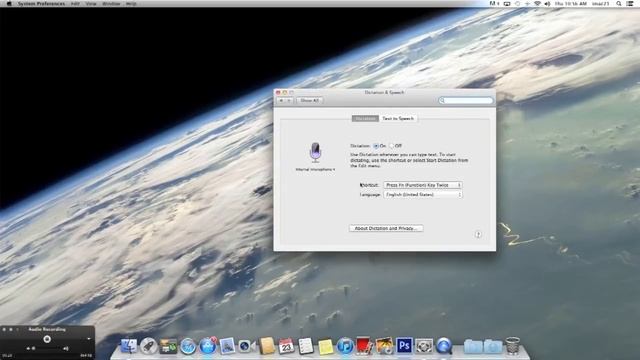Click the Wi-Fi status menu icon

tap(537, 3)
